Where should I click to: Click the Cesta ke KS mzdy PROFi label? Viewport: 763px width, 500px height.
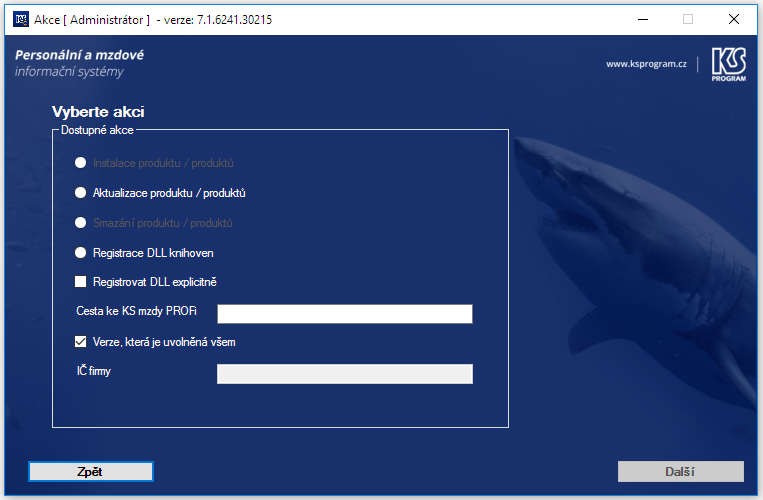(x=136, y=311)
